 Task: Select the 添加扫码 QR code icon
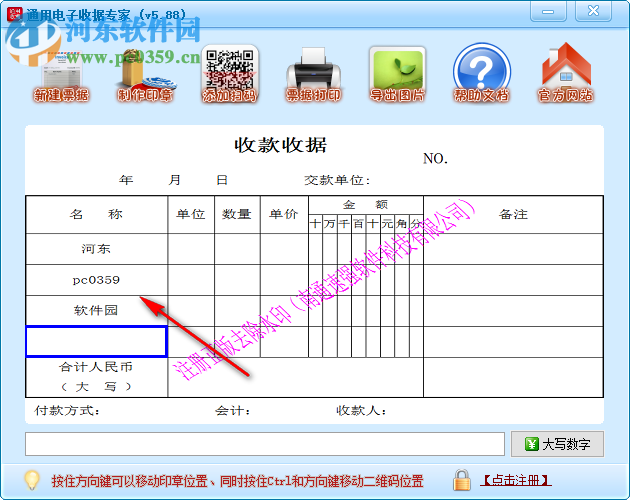(229, 74)
